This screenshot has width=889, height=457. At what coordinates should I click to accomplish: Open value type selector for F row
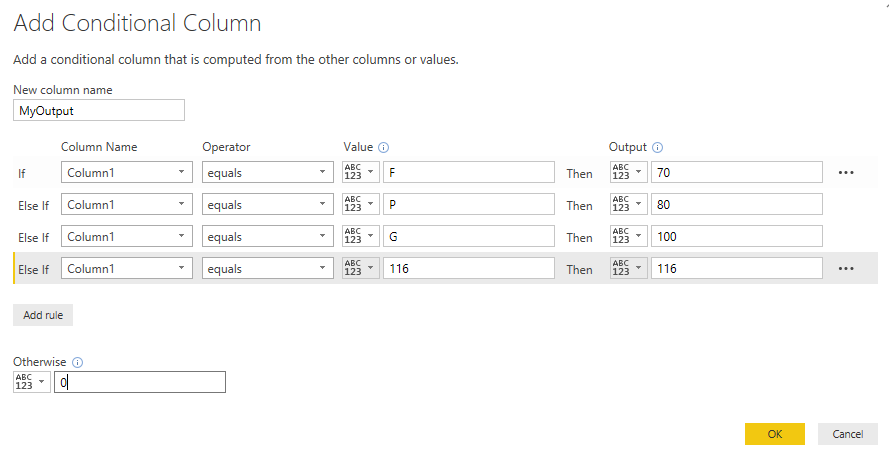click(x=361, y=172)
